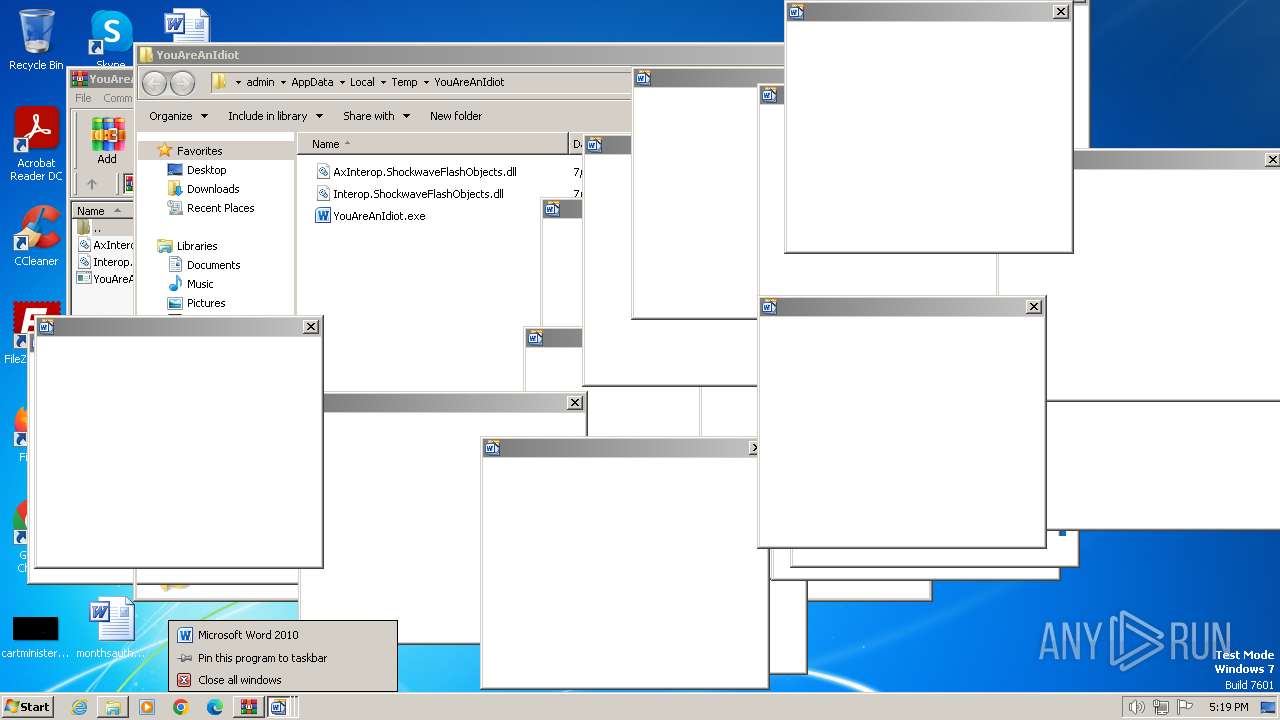Click the Back arrow in Explorer window
1280x720 pixels.
[x=154, y=83]
